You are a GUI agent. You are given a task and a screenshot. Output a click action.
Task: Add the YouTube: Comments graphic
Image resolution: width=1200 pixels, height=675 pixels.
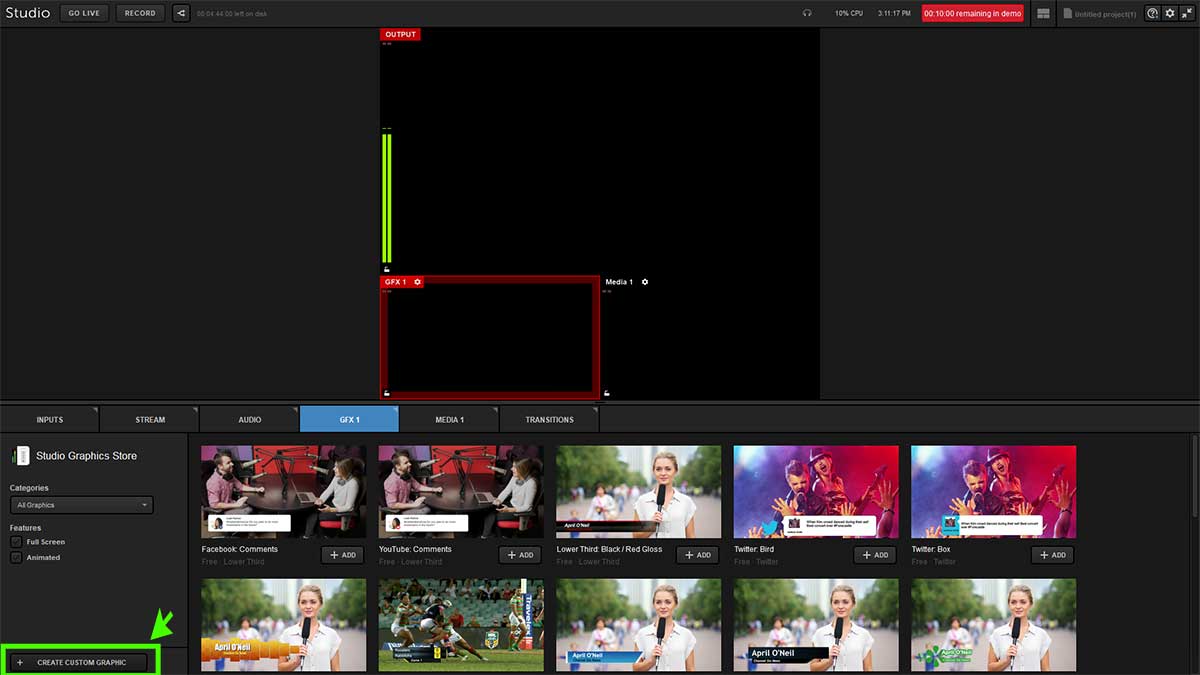tap(520, 555)
